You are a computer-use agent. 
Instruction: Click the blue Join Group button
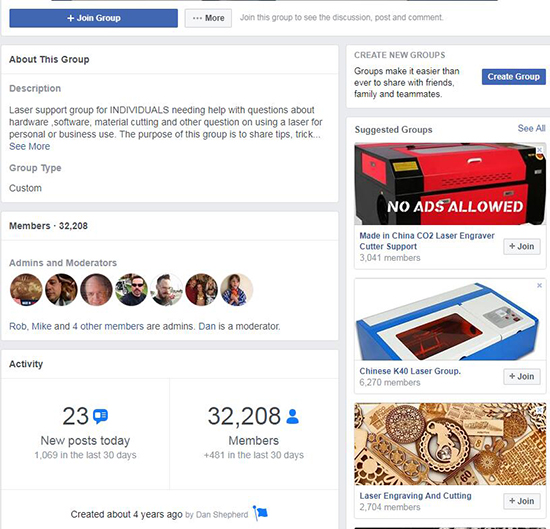(x=93, y=18)
